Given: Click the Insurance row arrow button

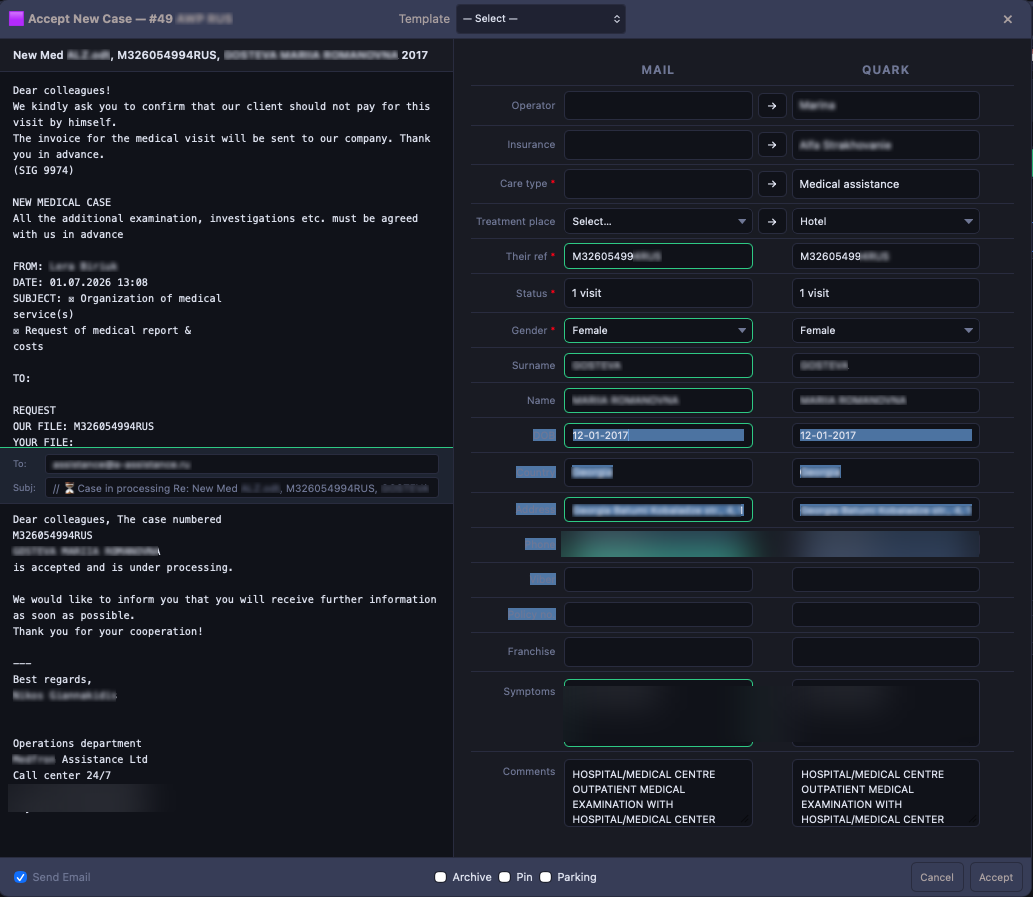Looking at the screenshot, I should 771,145.
